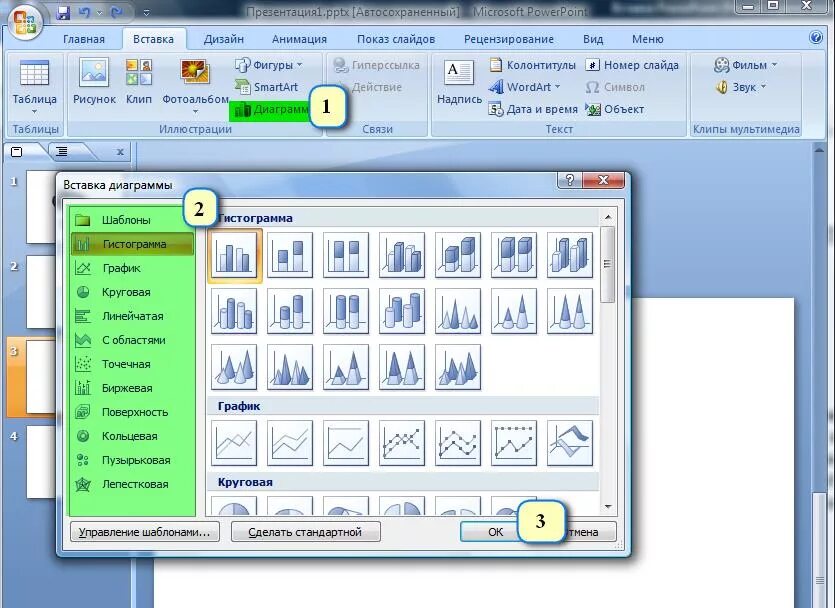
Task: Insert a Таблица (Table)
Action: tap(35, 85)
